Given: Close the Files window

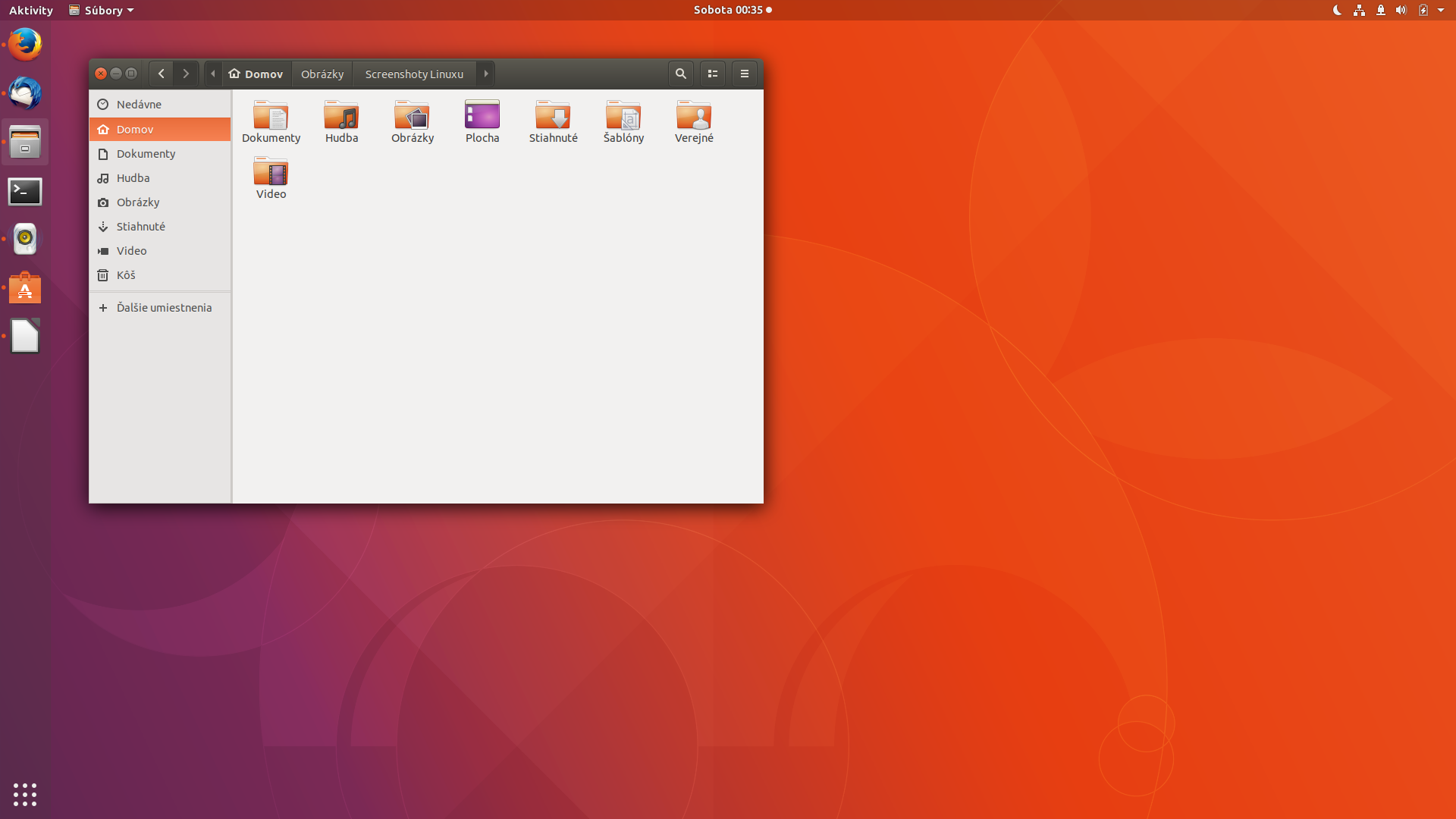Looking at the screenshot, I should click(101, 74).
